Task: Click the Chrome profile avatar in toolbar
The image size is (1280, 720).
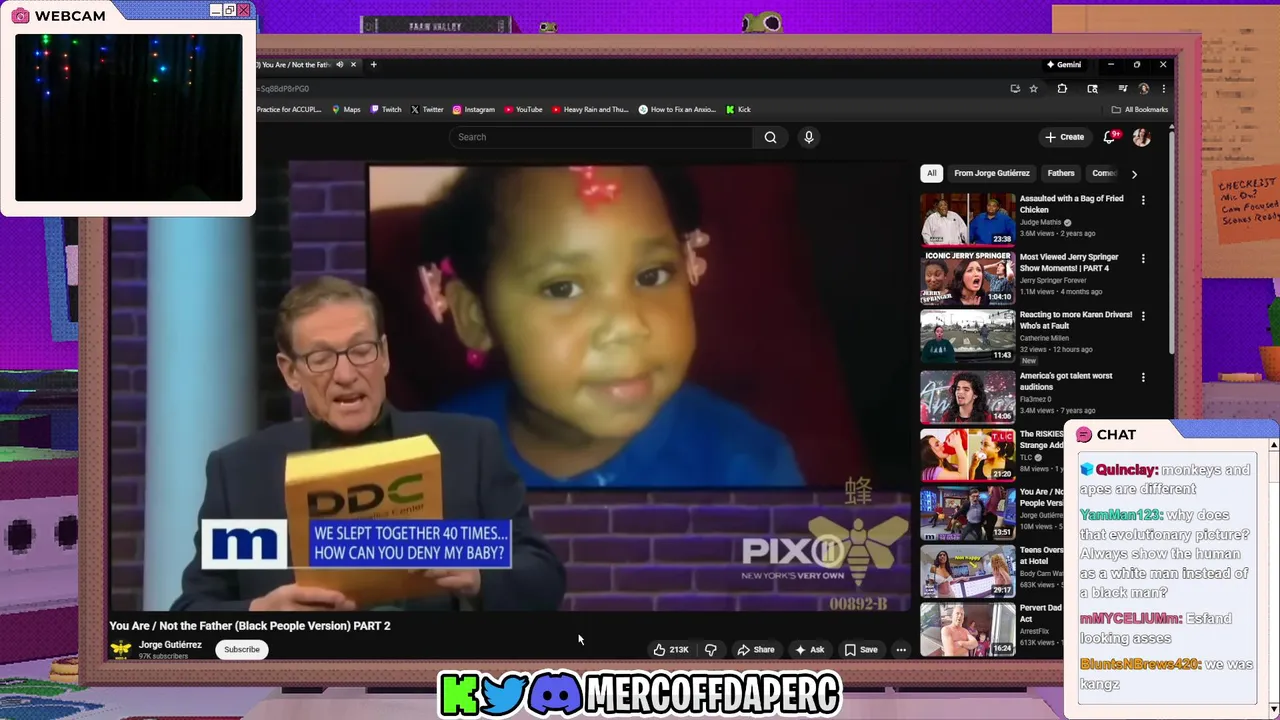Action: tap(1144, 88)
